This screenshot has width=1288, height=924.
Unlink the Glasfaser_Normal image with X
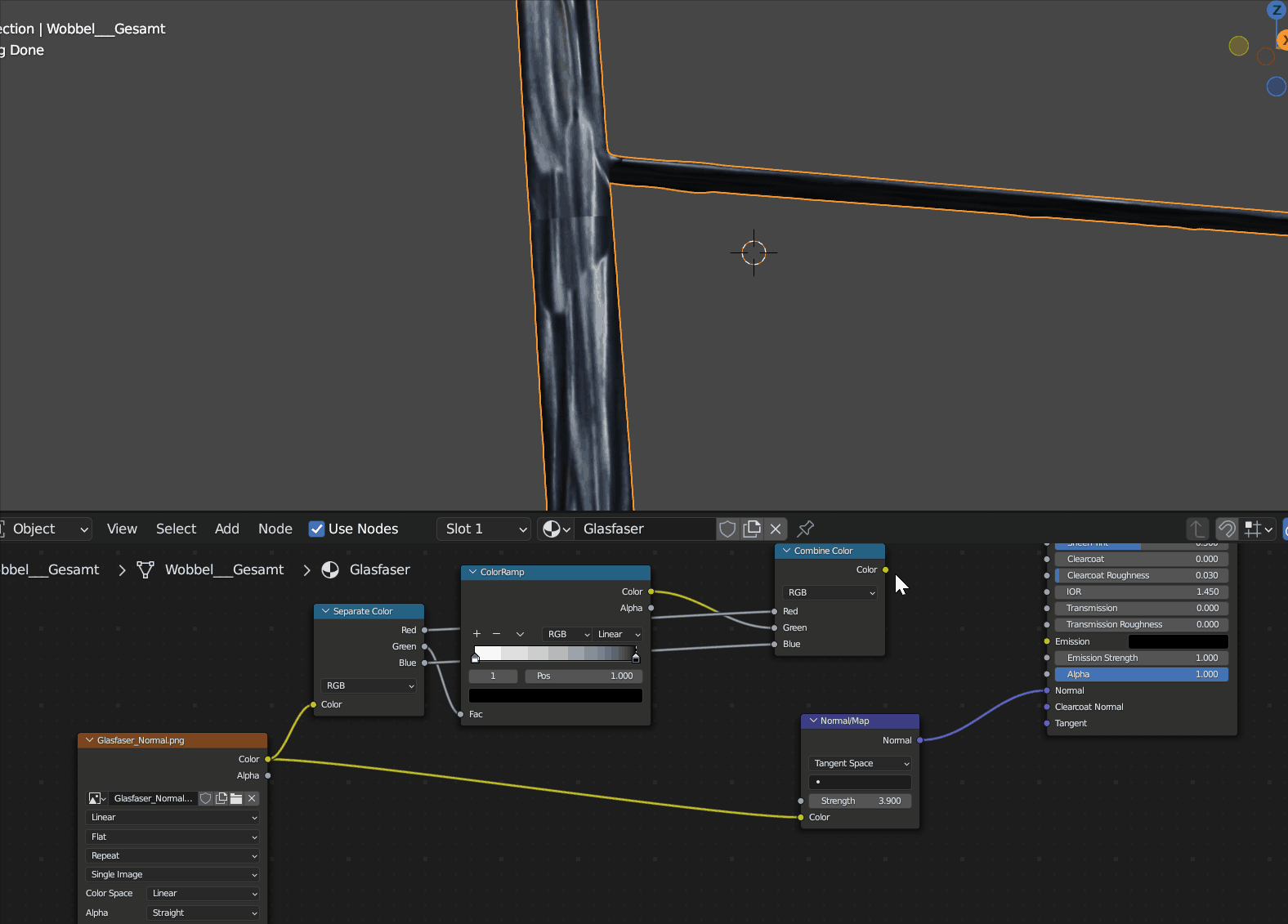point(252,798)
